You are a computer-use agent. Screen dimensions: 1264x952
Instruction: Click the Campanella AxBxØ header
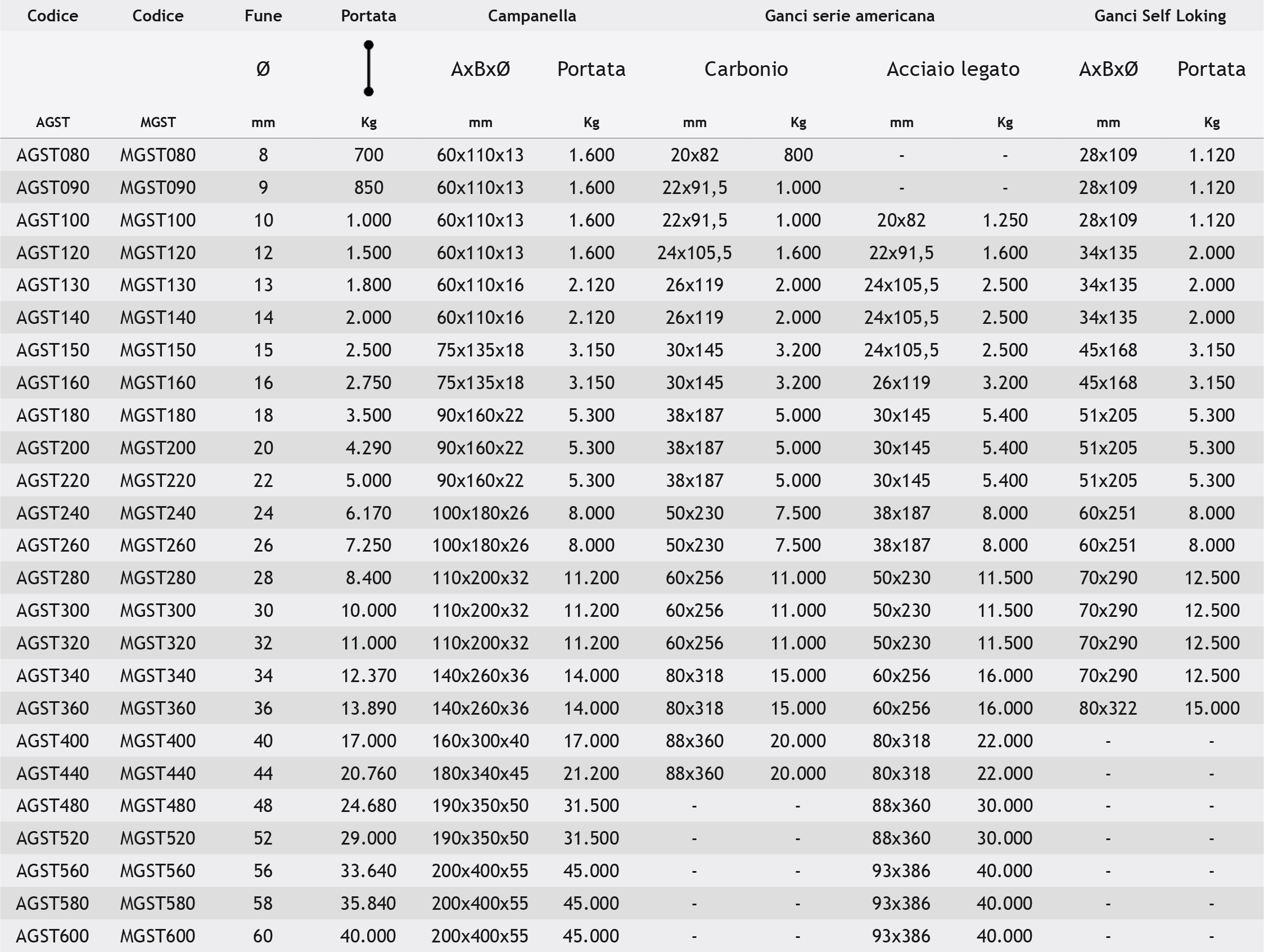click(x=480, y=69)
